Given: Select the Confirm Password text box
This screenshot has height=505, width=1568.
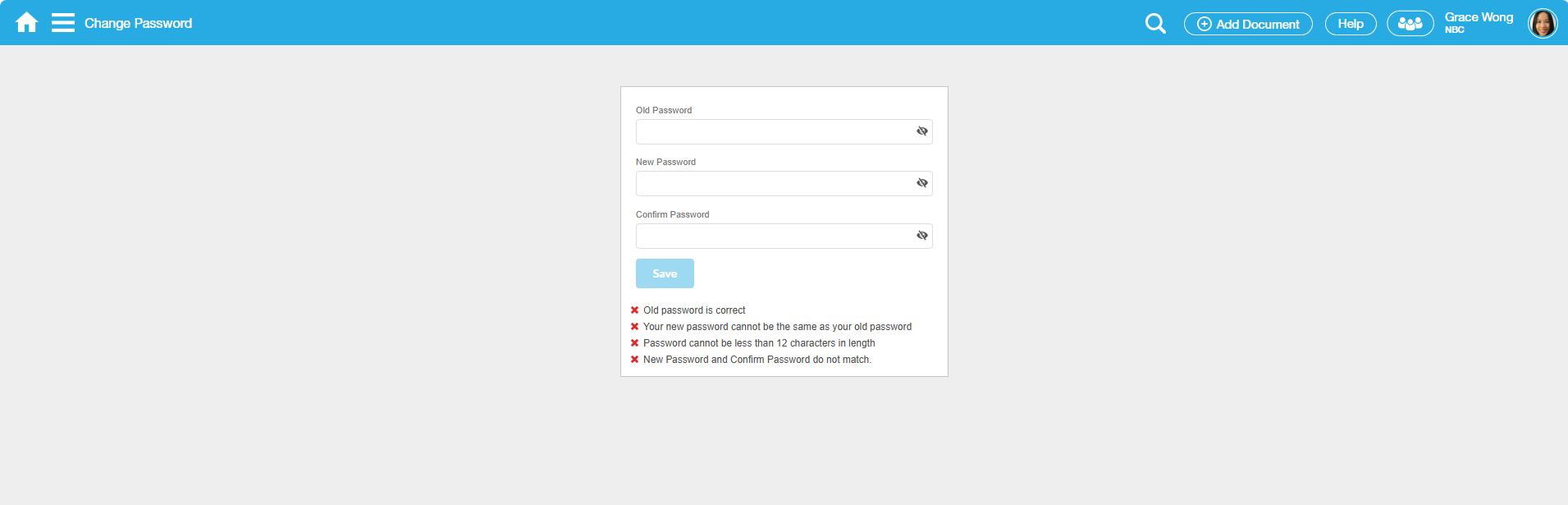Looking at the screenshot, I should pyautogui.click(x=773, y=236).
